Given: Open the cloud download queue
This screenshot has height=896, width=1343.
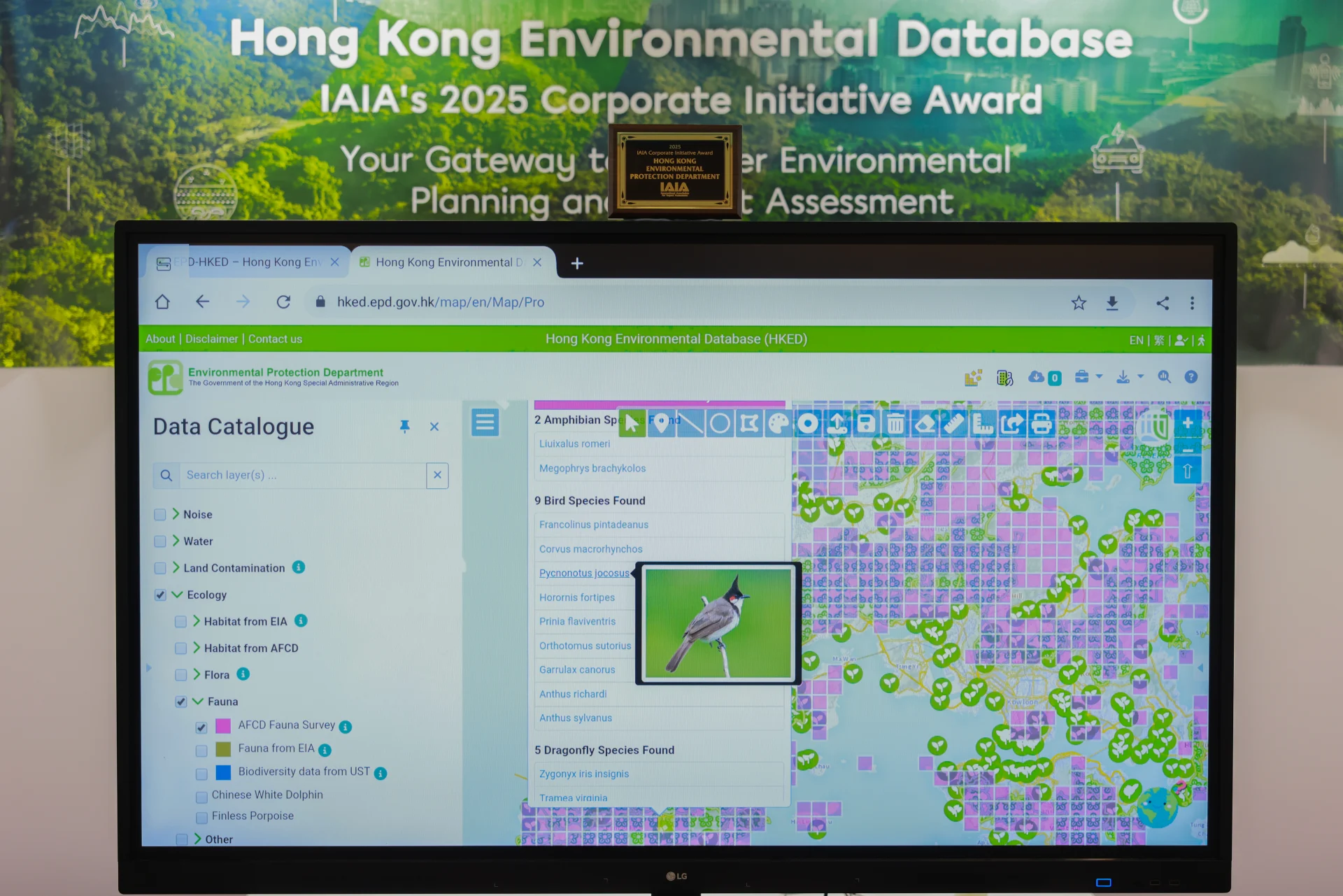Looking at the screenshot, I should click(1044, 378).
